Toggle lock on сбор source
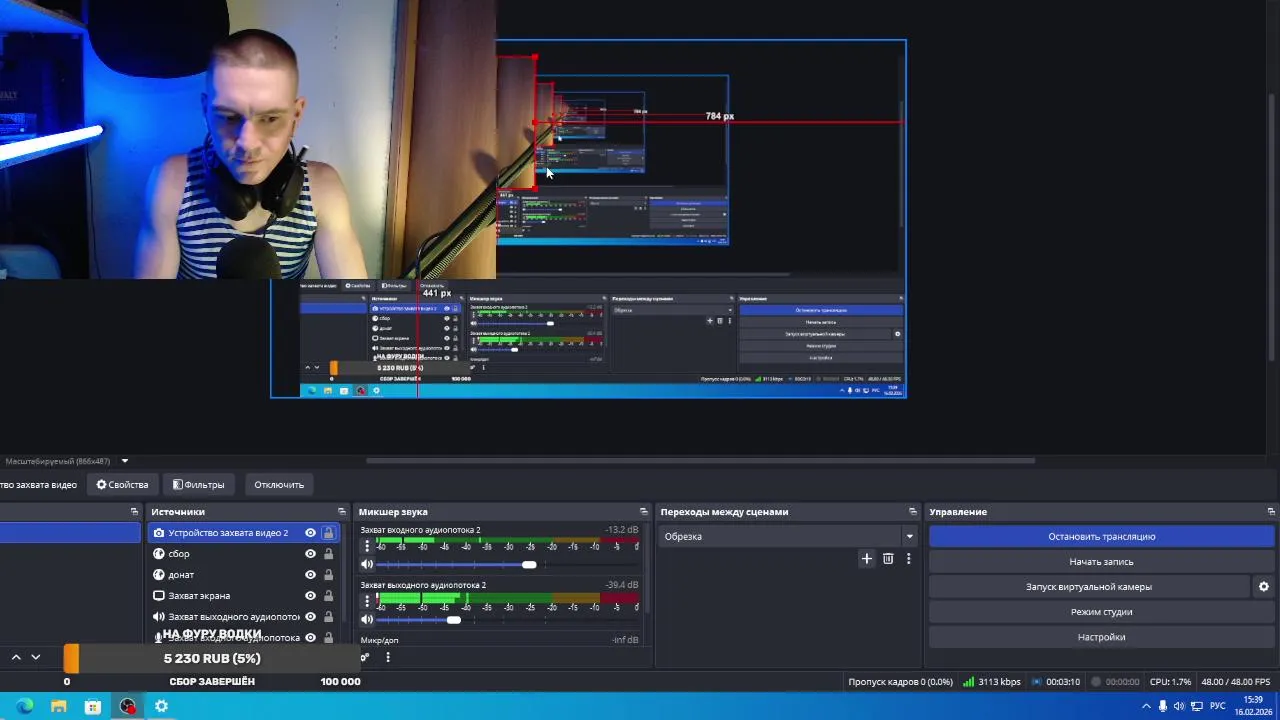This screenshot has height=720, width=1280. pos(328,554)
